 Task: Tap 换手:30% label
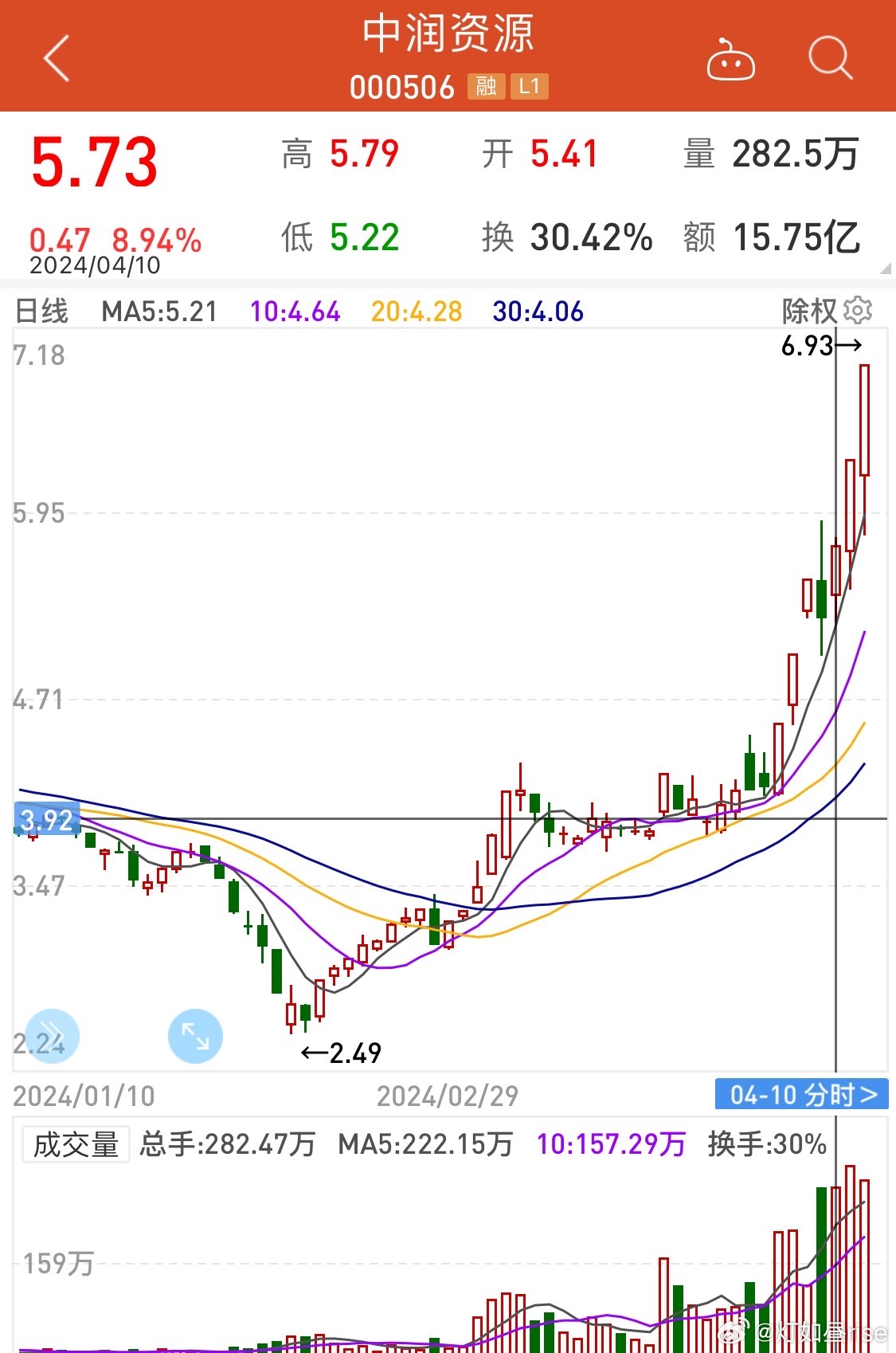tap(767, 1144)
